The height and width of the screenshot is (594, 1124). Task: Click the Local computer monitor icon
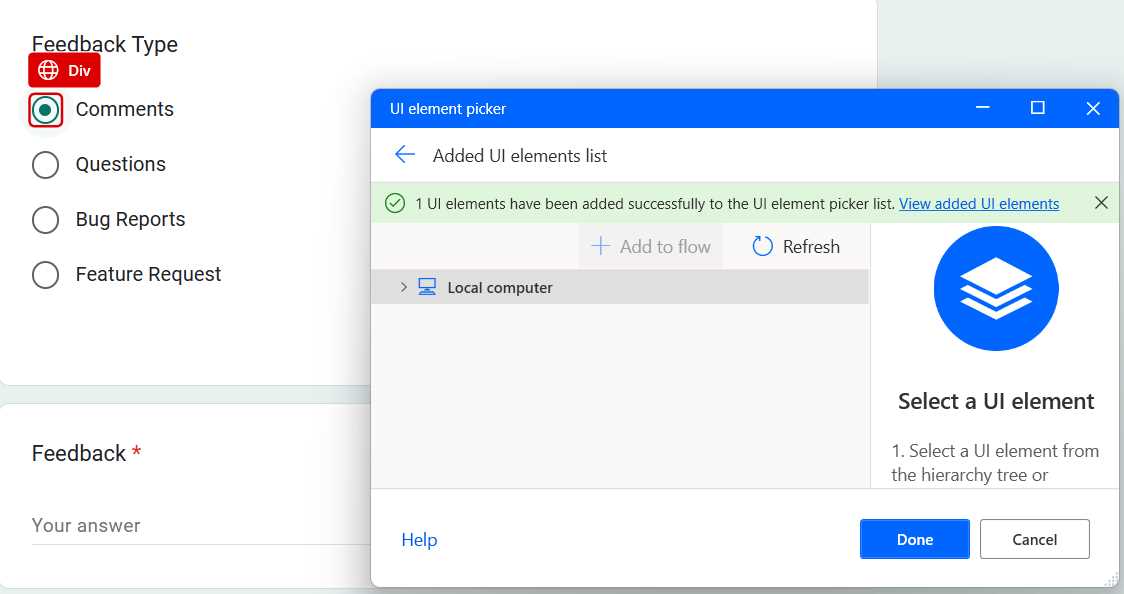pos(427,287)
